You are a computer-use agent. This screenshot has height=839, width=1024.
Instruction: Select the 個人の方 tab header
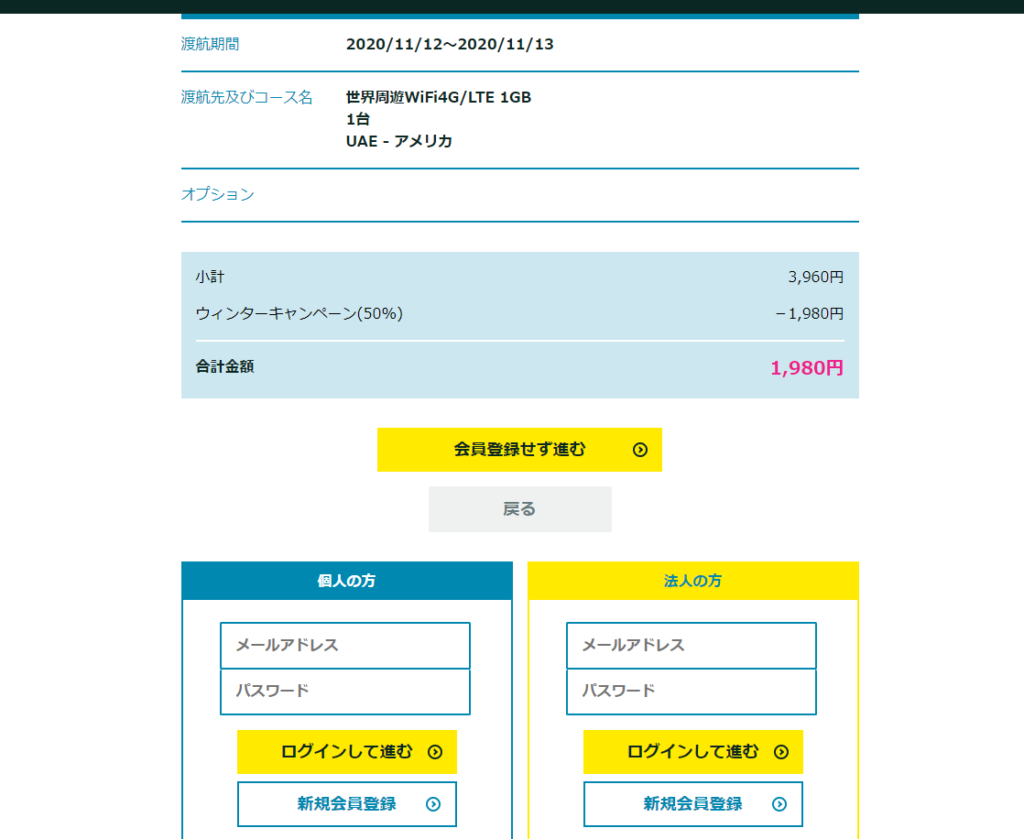coord(347,580)
